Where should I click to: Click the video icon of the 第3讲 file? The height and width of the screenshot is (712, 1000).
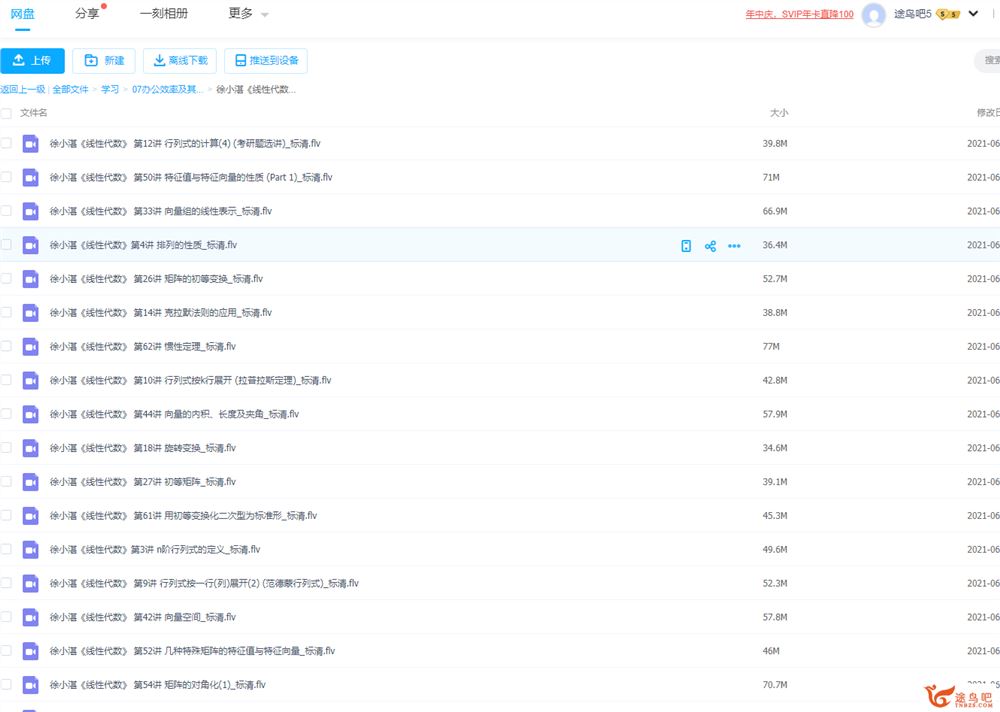(31, 549)
